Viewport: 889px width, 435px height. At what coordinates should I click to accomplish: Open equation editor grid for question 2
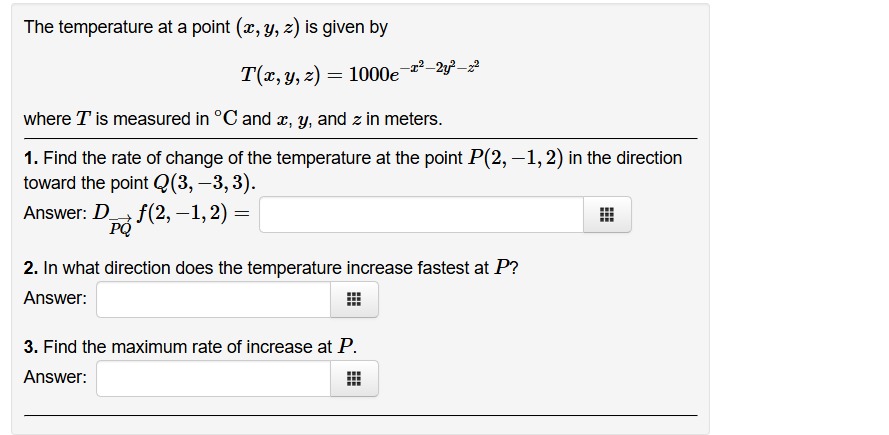(x=354, y=299)
